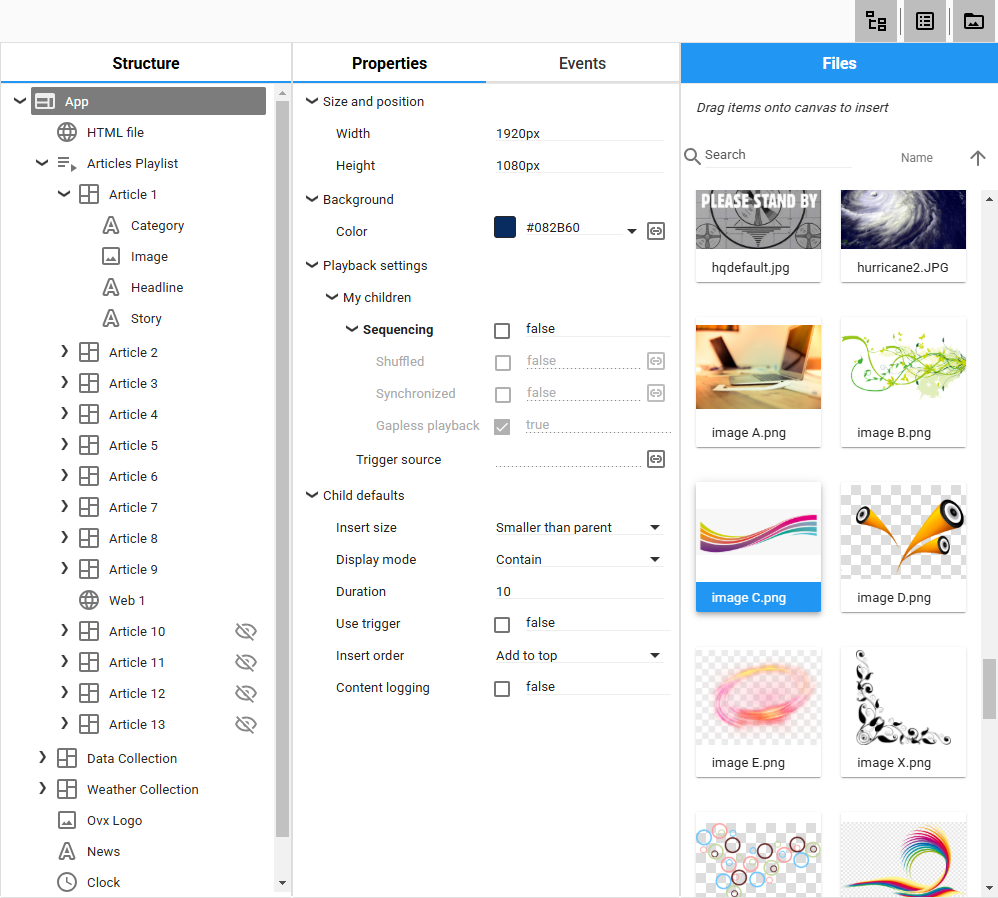
Task: Click the binding link icon beside Trigger source
Action: (656, 459)
